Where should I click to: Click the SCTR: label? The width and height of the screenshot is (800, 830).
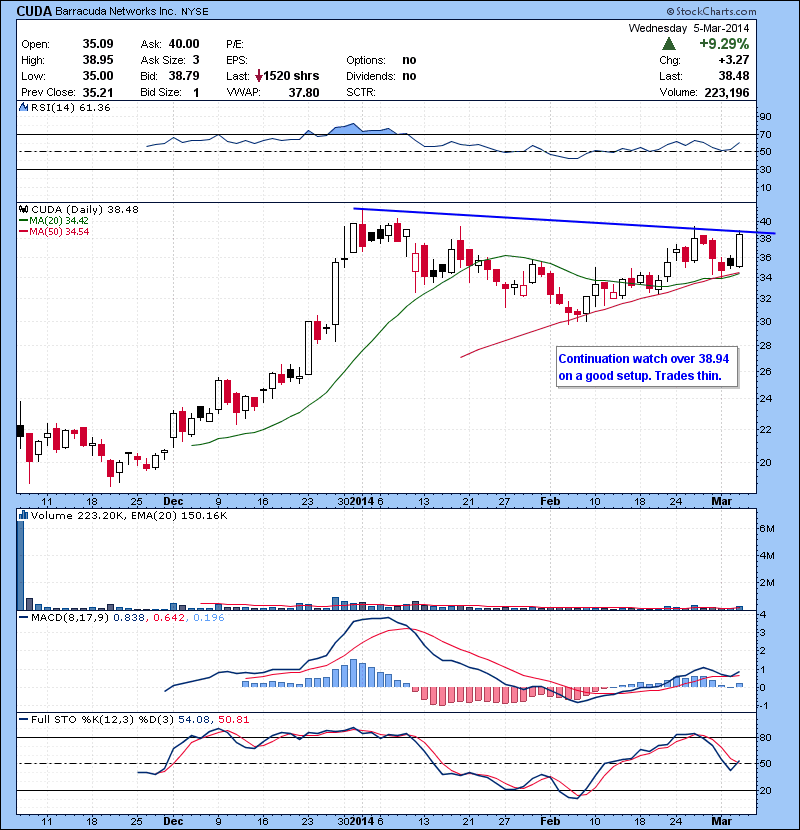pos(361,93)
